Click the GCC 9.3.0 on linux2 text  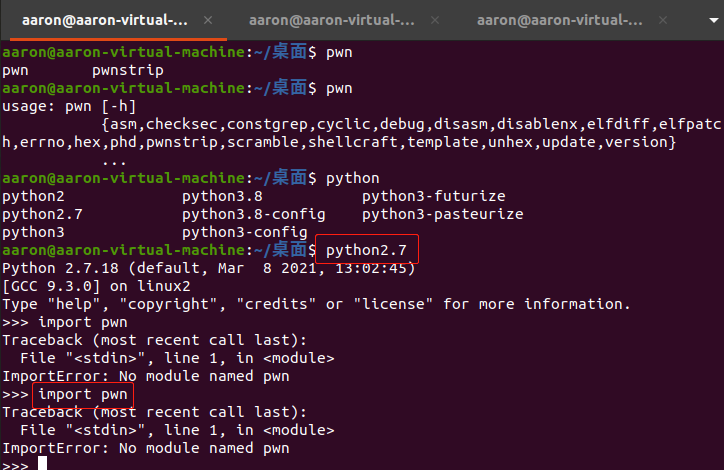point(97,286)
